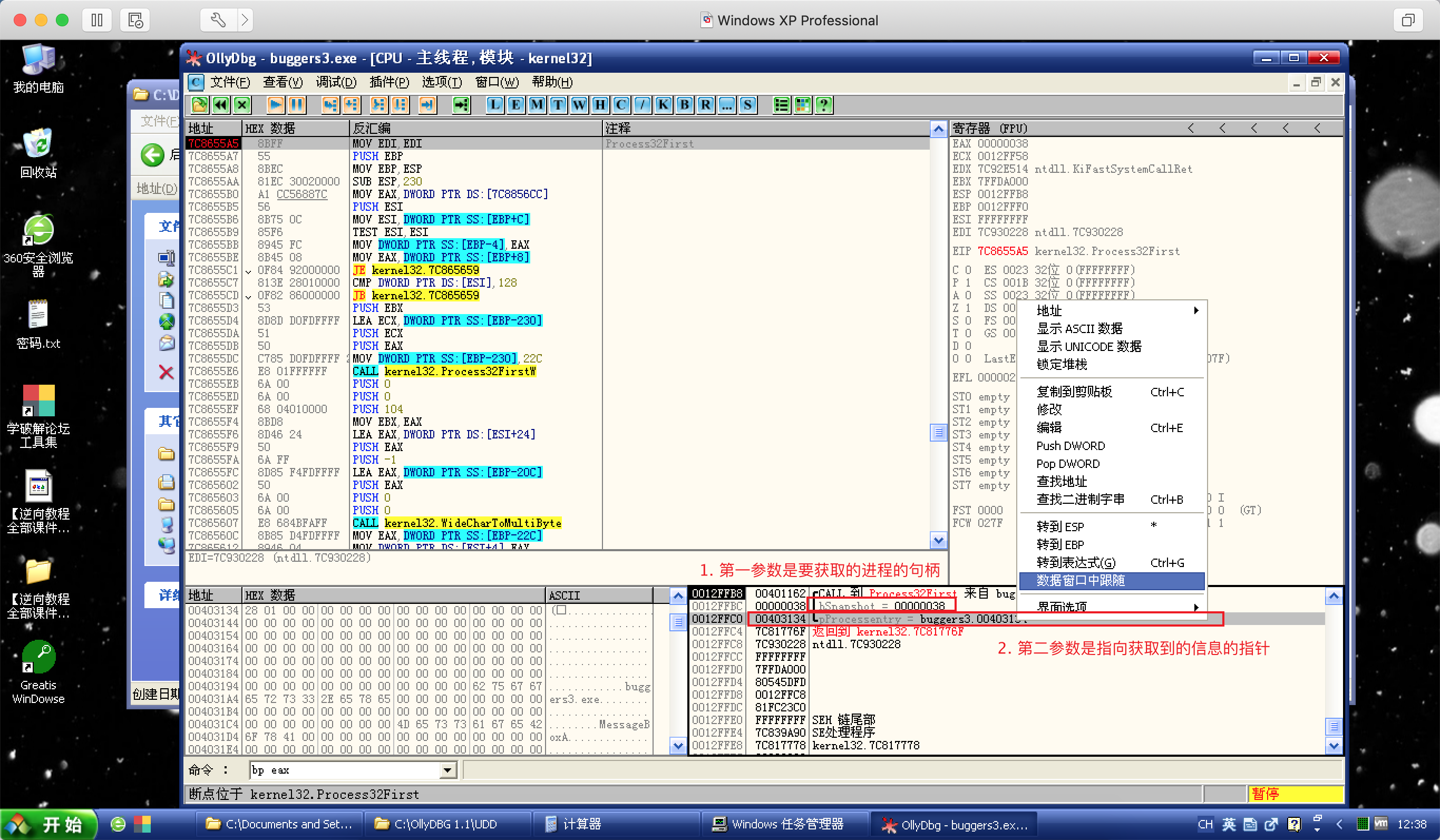The image size is (1440, 840).
Task: Show the Log (L) window
Action: (494, 104)
